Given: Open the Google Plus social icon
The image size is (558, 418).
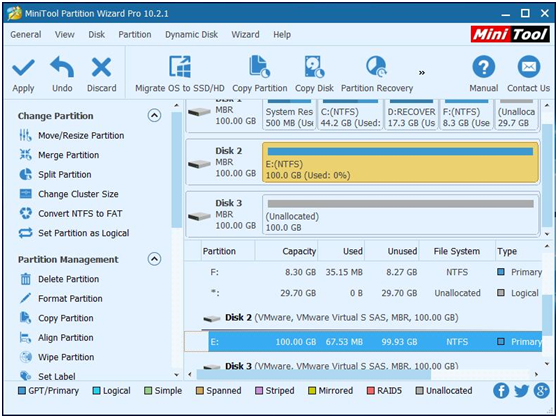Looking at the screenshot, I should [541, 391].
